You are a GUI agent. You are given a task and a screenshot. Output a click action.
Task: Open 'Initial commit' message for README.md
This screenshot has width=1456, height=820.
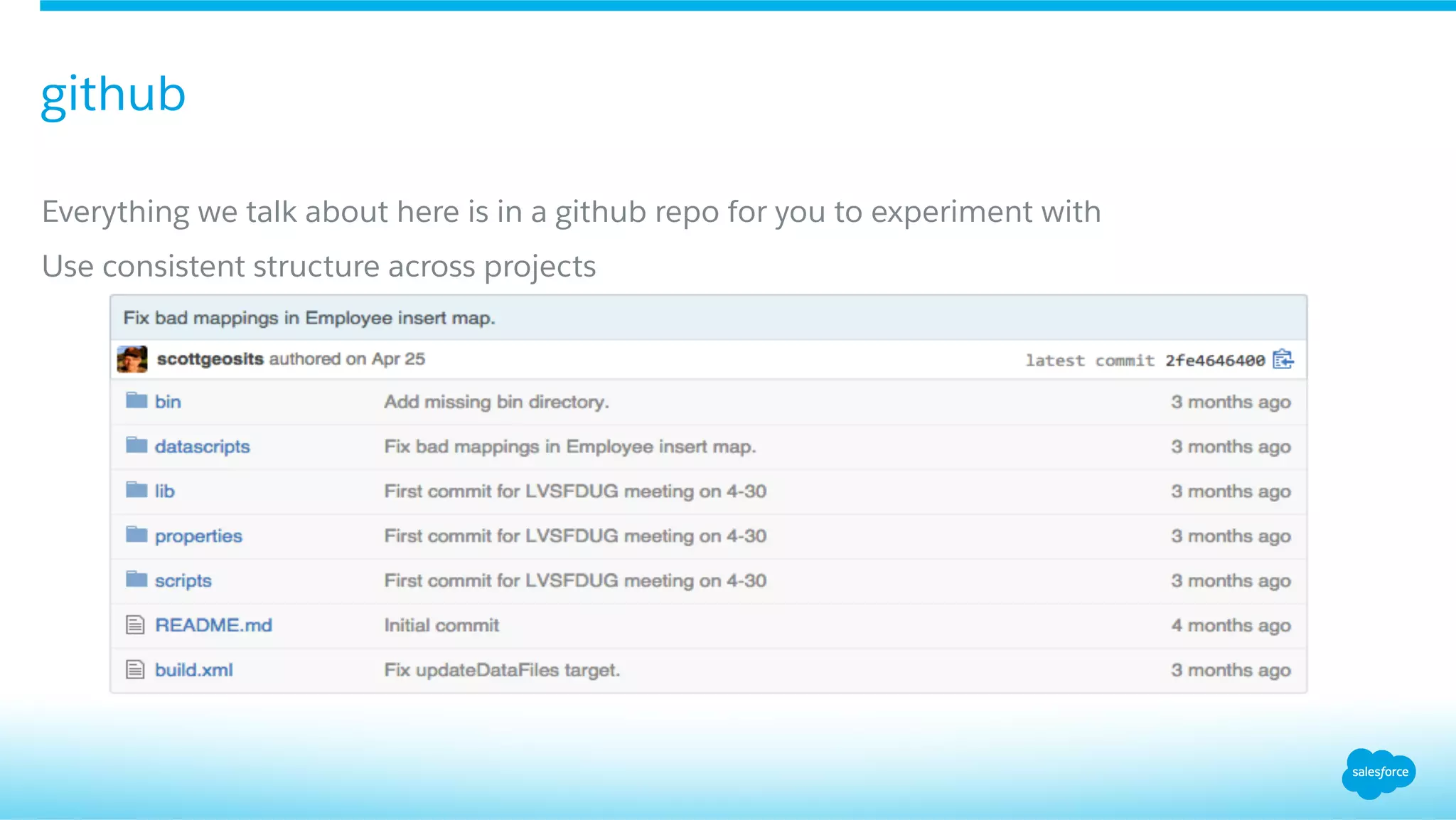(441, 625)
